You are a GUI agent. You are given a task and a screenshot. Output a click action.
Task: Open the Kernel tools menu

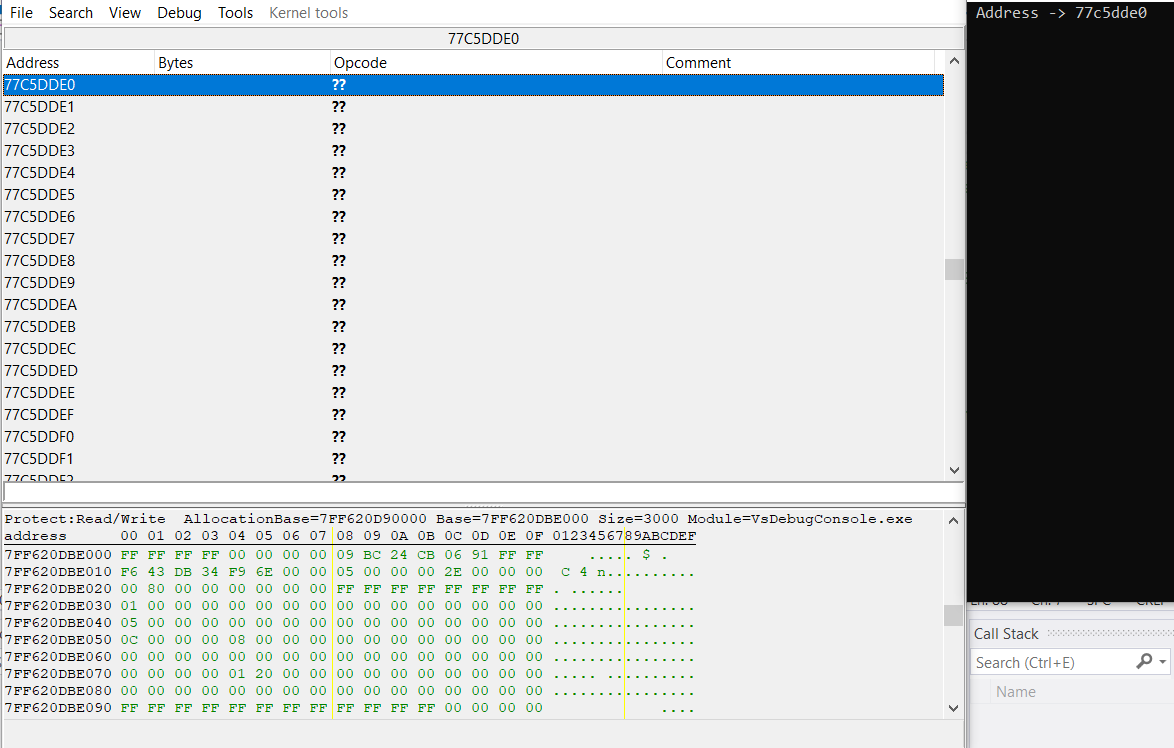point(309,13)
